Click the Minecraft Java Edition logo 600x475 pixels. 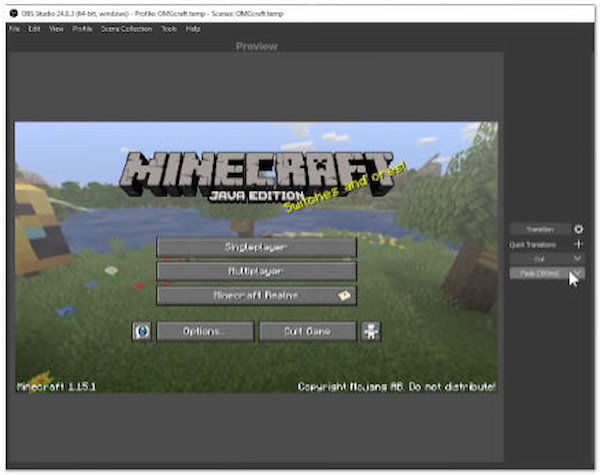coord(256,175)
